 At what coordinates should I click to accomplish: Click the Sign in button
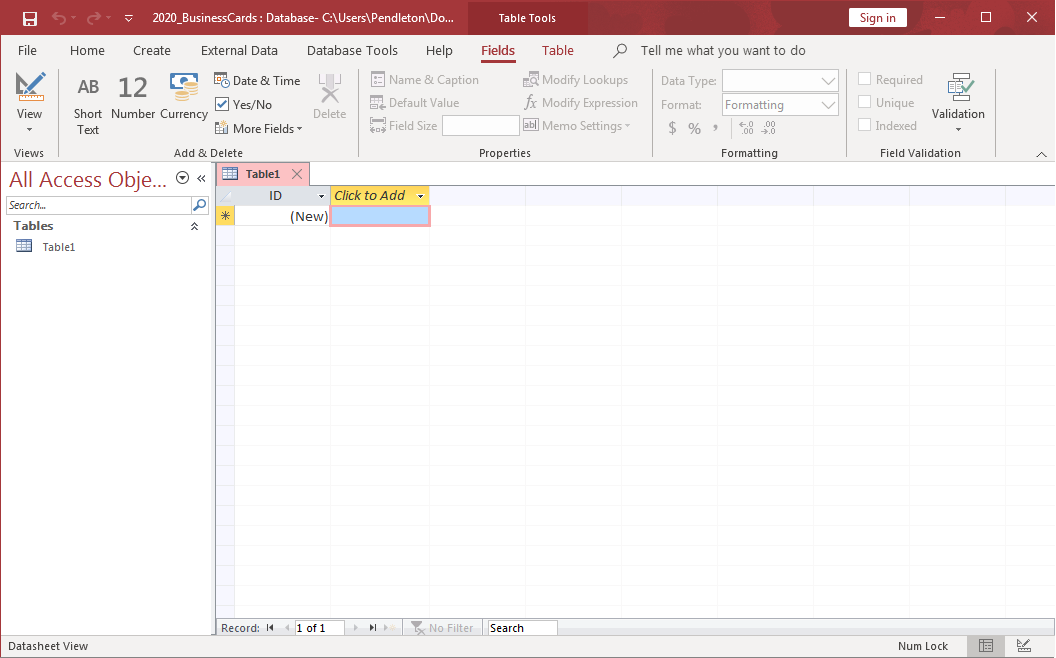[x=877, y=18]
